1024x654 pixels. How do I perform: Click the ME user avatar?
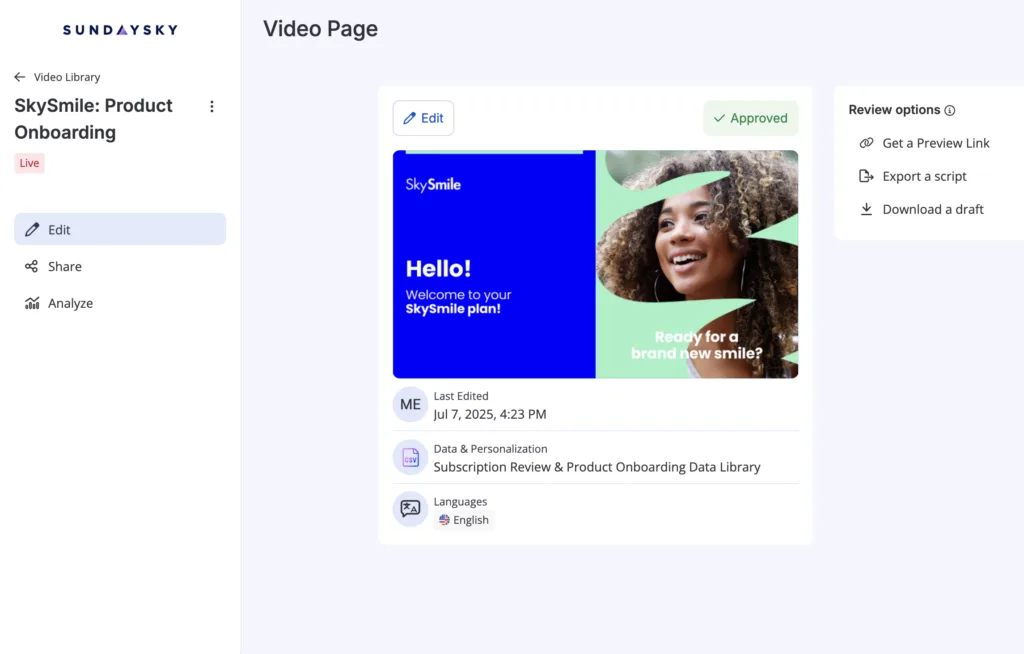(410, 405)
